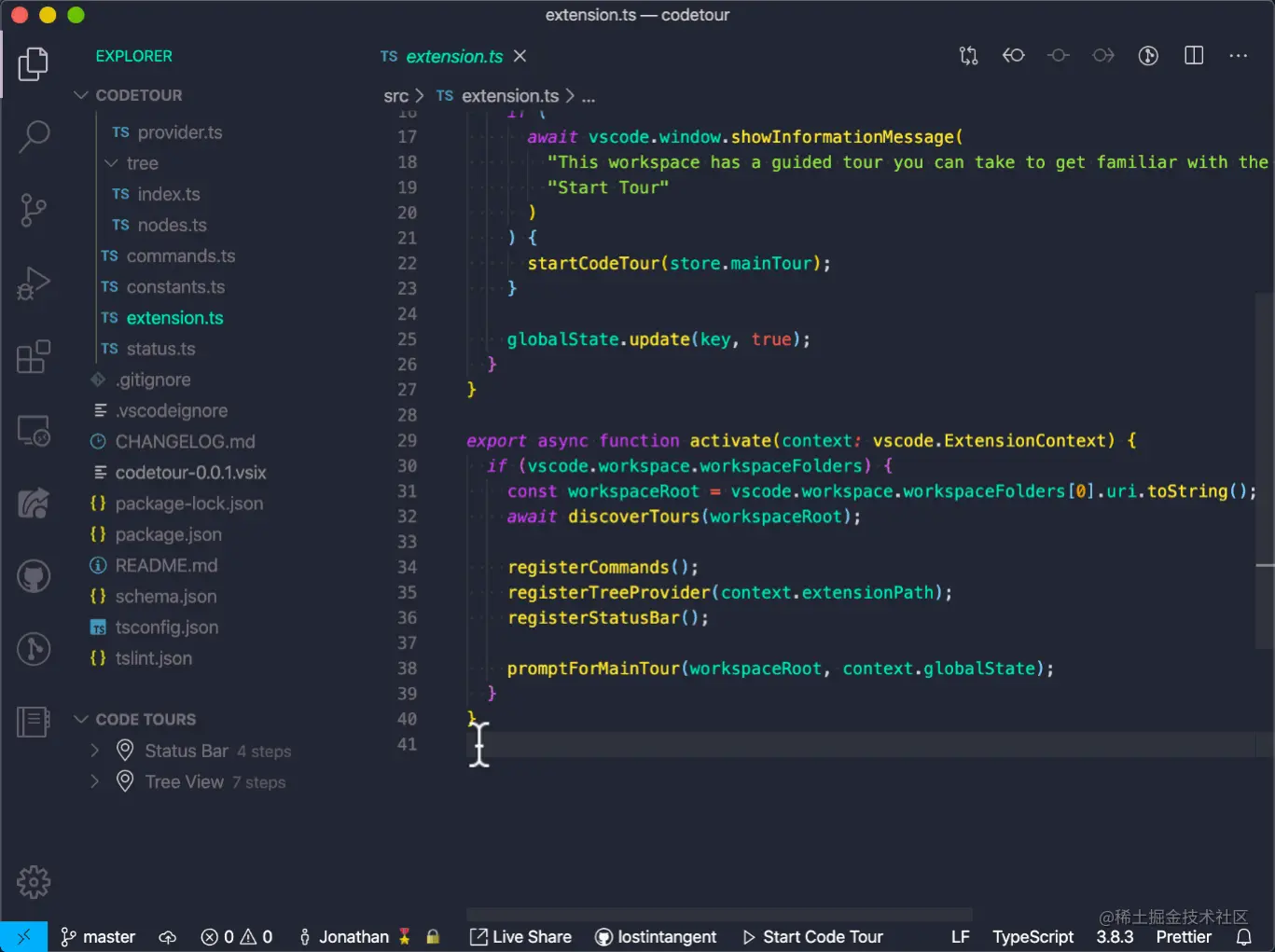
Task: Open the Source Control view
Action: [34, 210]
